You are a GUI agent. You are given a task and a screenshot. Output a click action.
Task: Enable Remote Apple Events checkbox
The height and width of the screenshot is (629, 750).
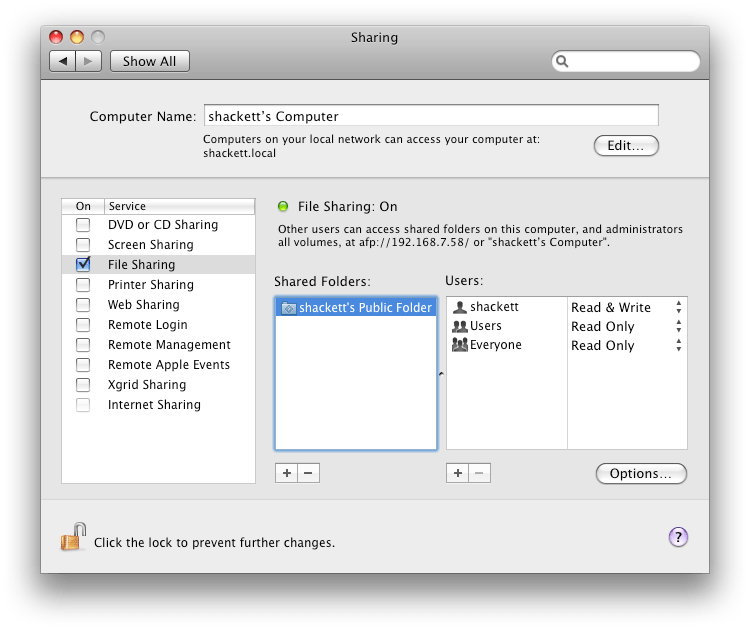83,364
